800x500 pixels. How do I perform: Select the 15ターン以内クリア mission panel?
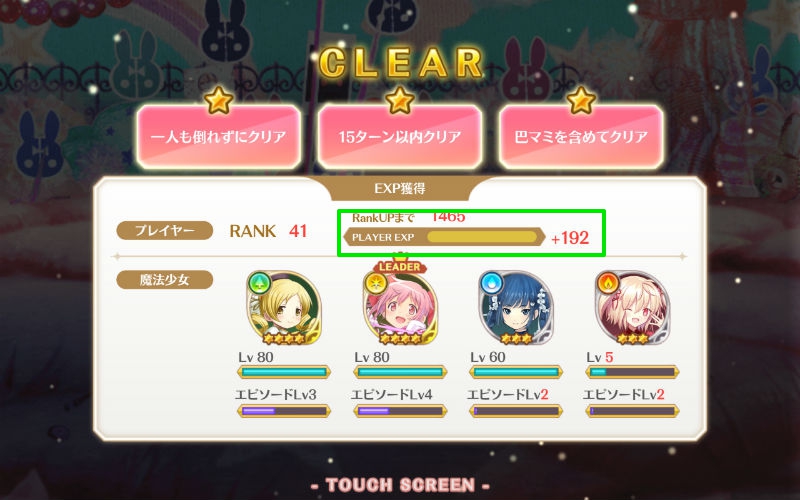(400, 137)
